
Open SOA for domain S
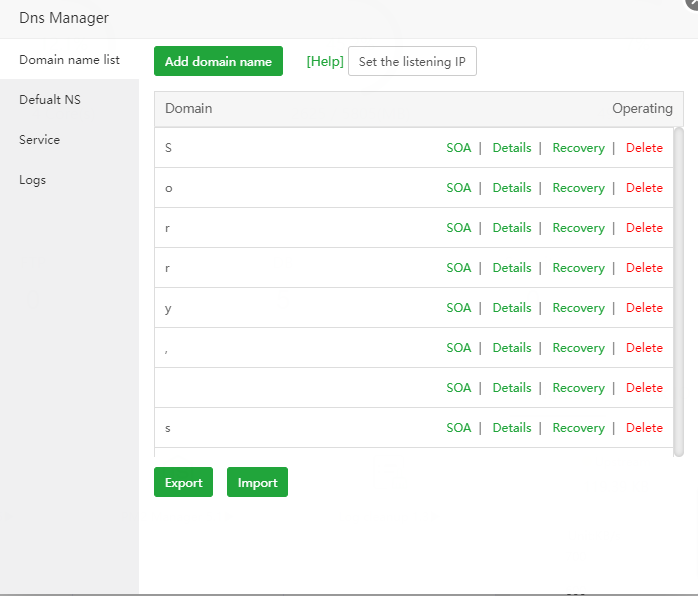(x=458, y=148)
